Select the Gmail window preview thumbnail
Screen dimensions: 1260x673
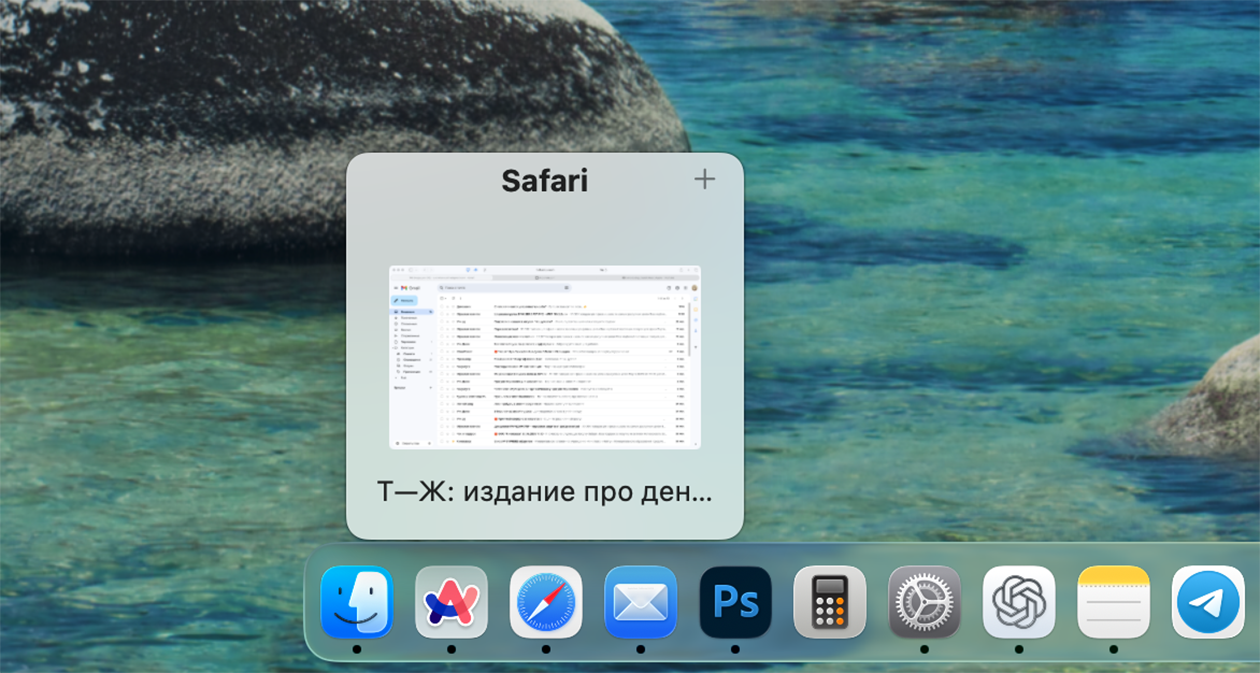[545, 357]
